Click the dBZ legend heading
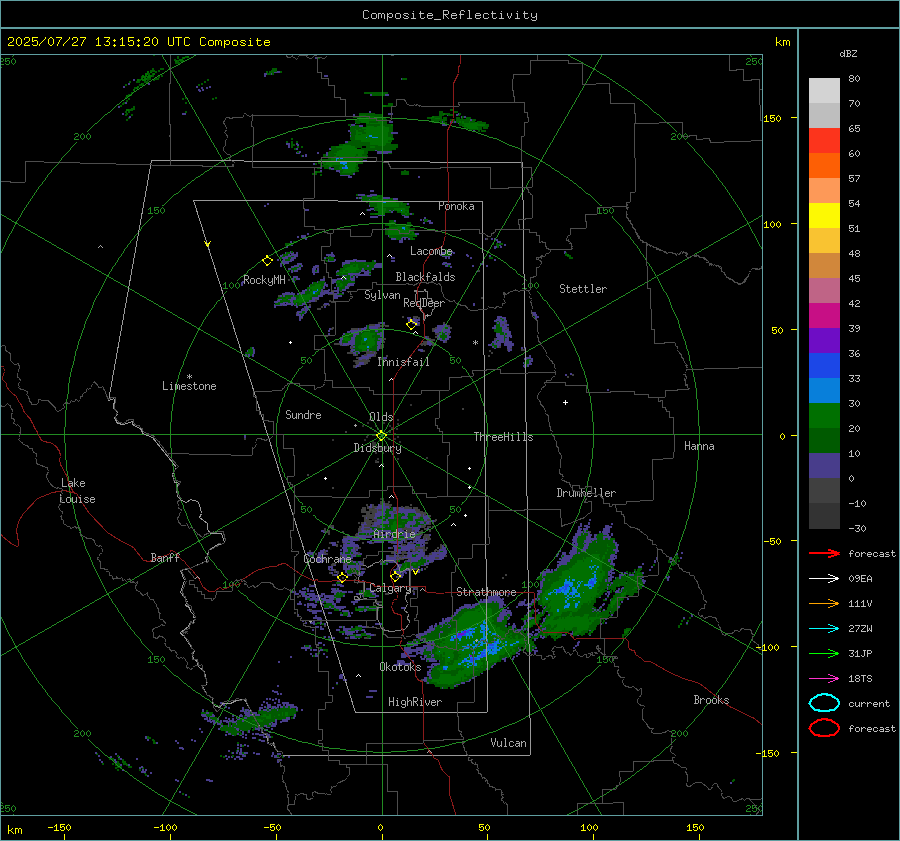 848,53
